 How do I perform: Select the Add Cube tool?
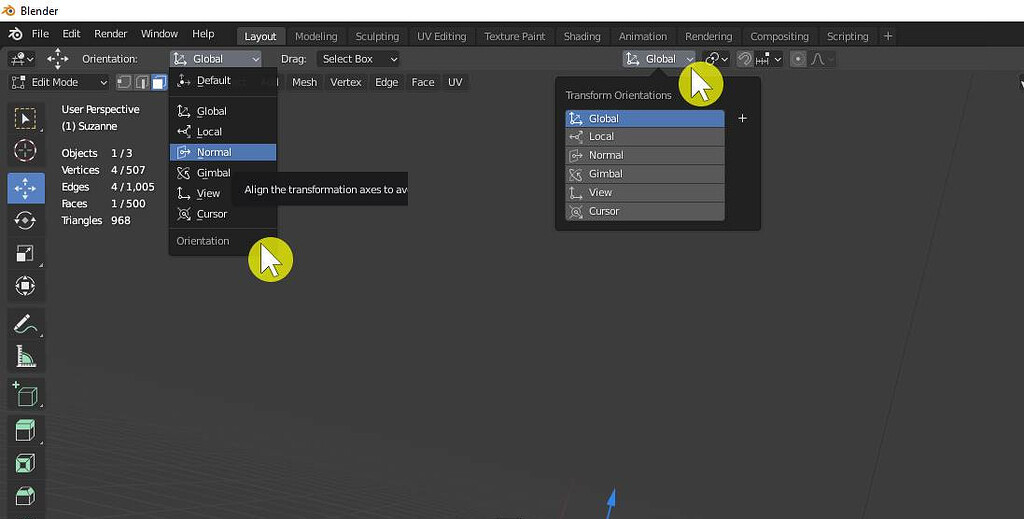pyautogui.click(x=25, y=394)
